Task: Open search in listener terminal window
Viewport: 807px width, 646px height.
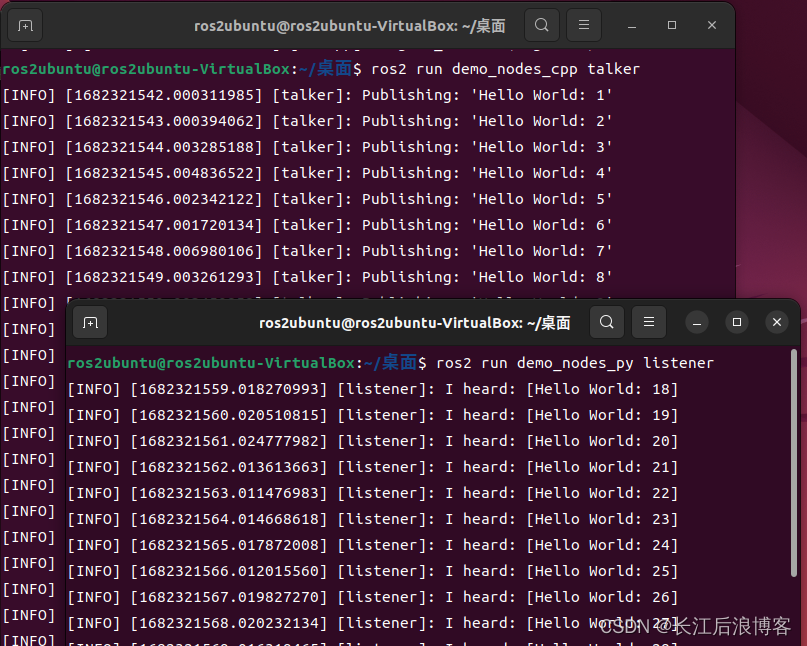Action: coord(607,322)
